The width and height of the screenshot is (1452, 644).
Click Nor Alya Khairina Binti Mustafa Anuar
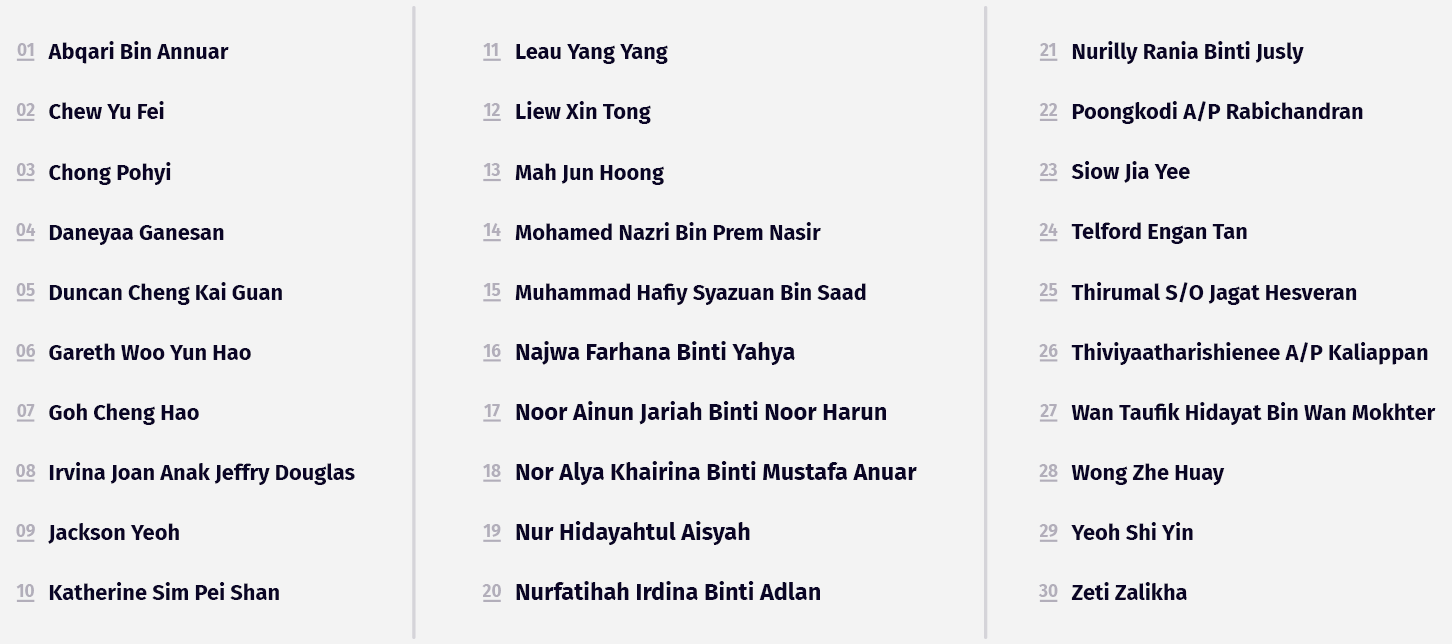715,472
